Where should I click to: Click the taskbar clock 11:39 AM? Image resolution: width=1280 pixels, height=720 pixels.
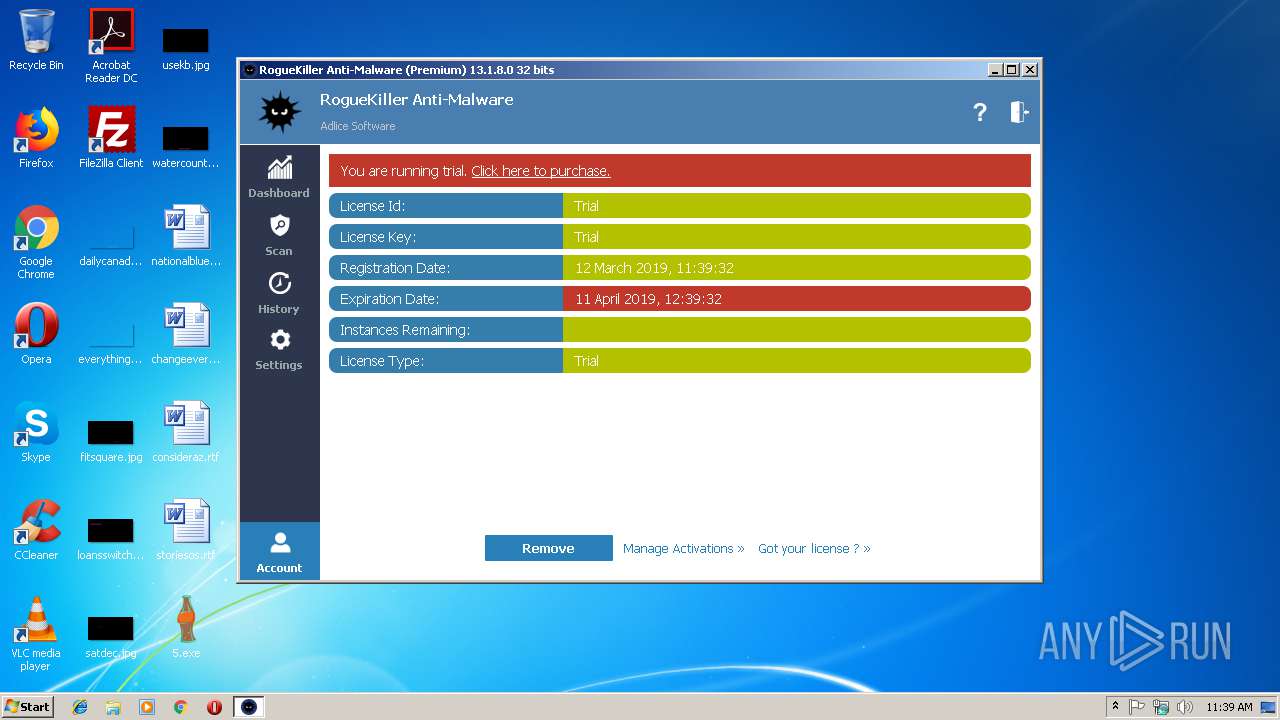click(1229, 707)
